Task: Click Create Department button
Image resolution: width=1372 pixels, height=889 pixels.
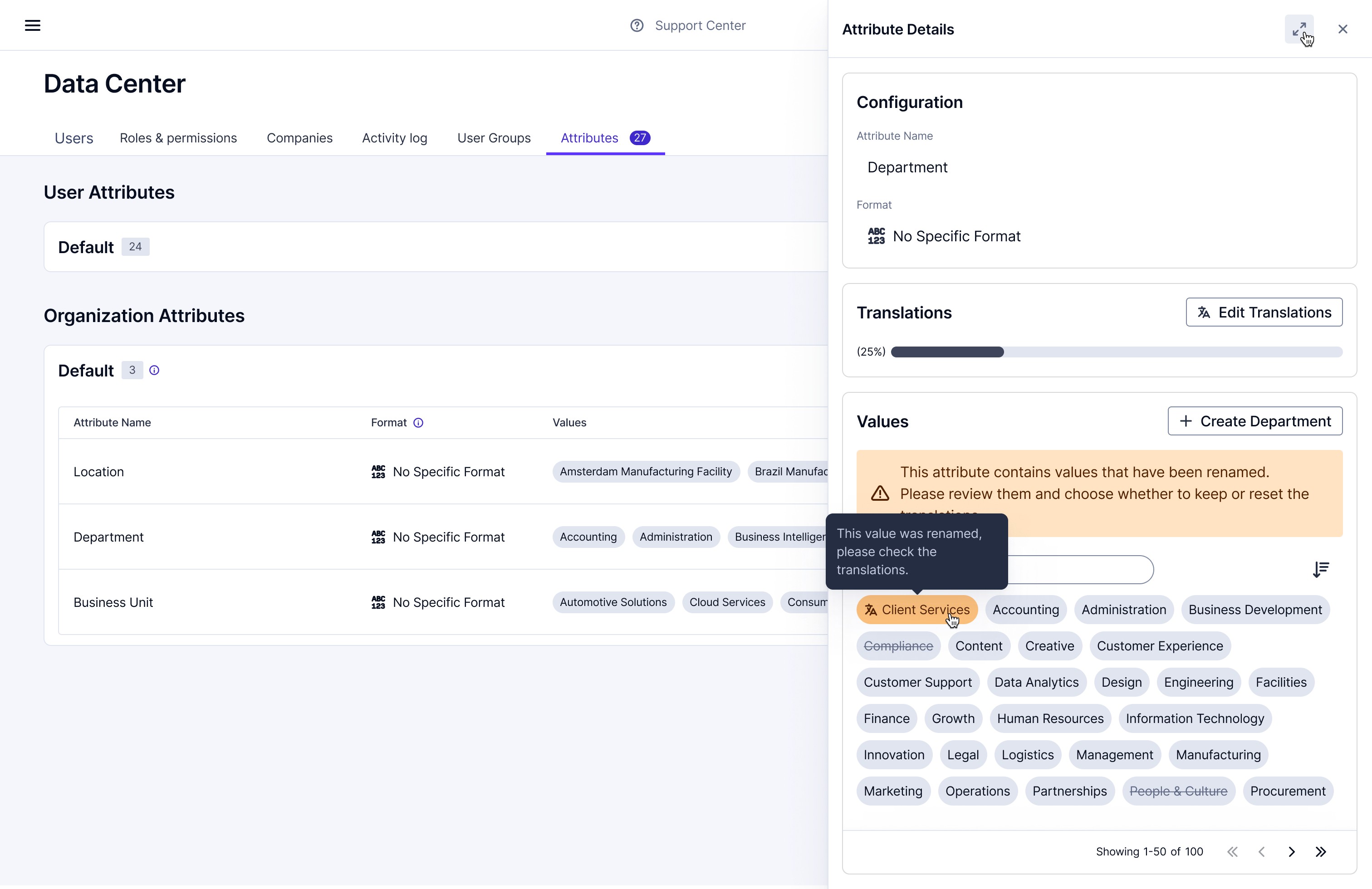Action: [1254, 421]
